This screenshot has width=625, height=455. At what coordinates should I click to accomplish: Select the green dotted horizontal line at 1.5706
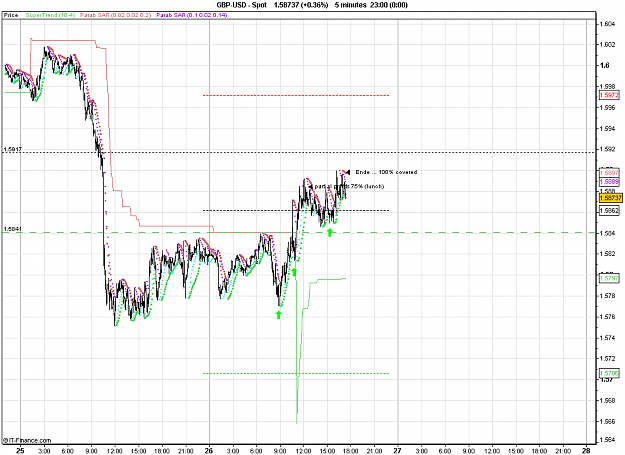(296, 373)
